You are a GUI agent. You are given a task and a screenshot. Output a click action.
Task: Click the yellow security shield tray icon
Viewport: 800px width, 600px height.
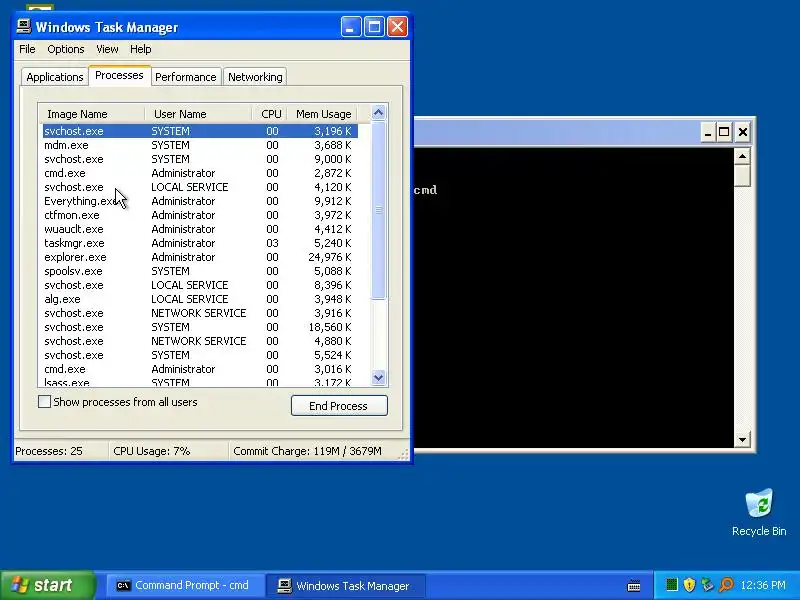coord(689,585)
